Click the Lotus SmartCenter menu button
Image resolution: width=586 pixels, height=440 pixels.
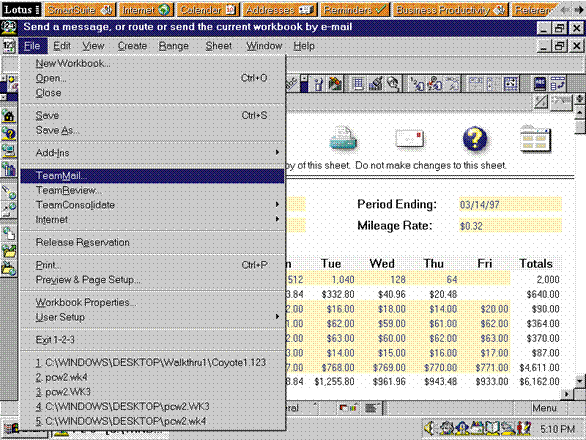[21, 10]
